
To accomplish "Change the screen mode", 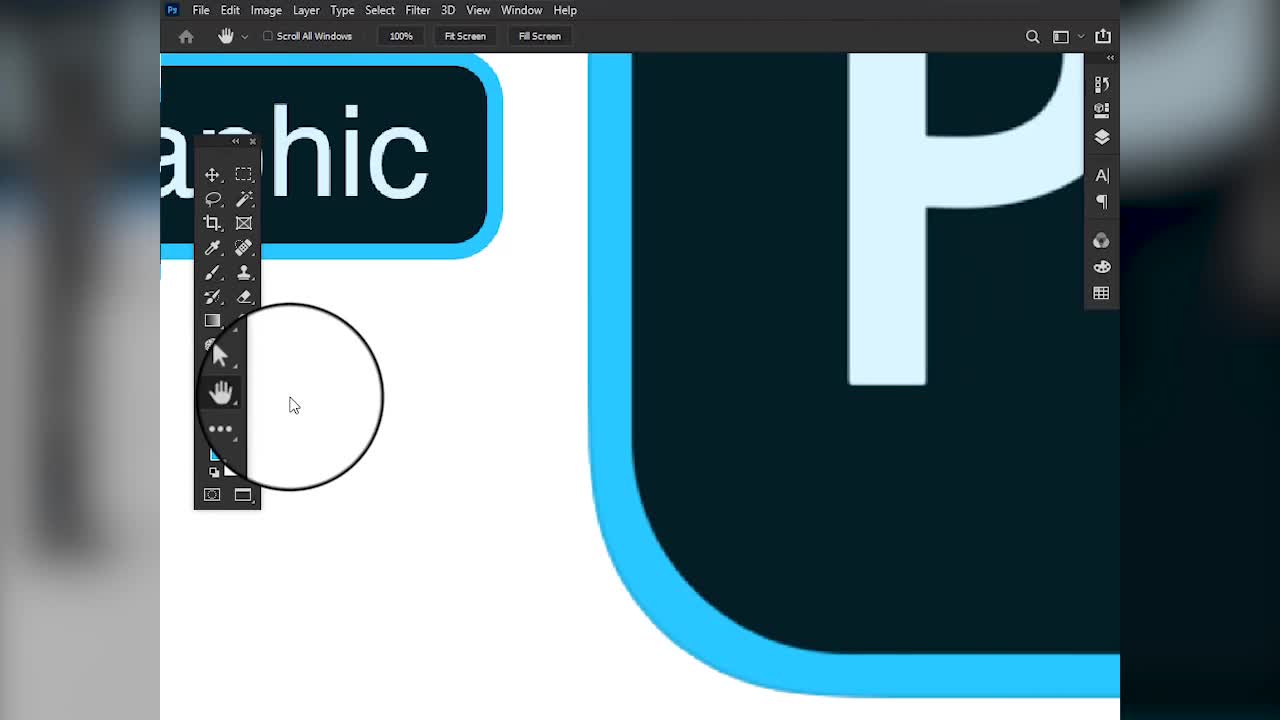I will point(243,495).
